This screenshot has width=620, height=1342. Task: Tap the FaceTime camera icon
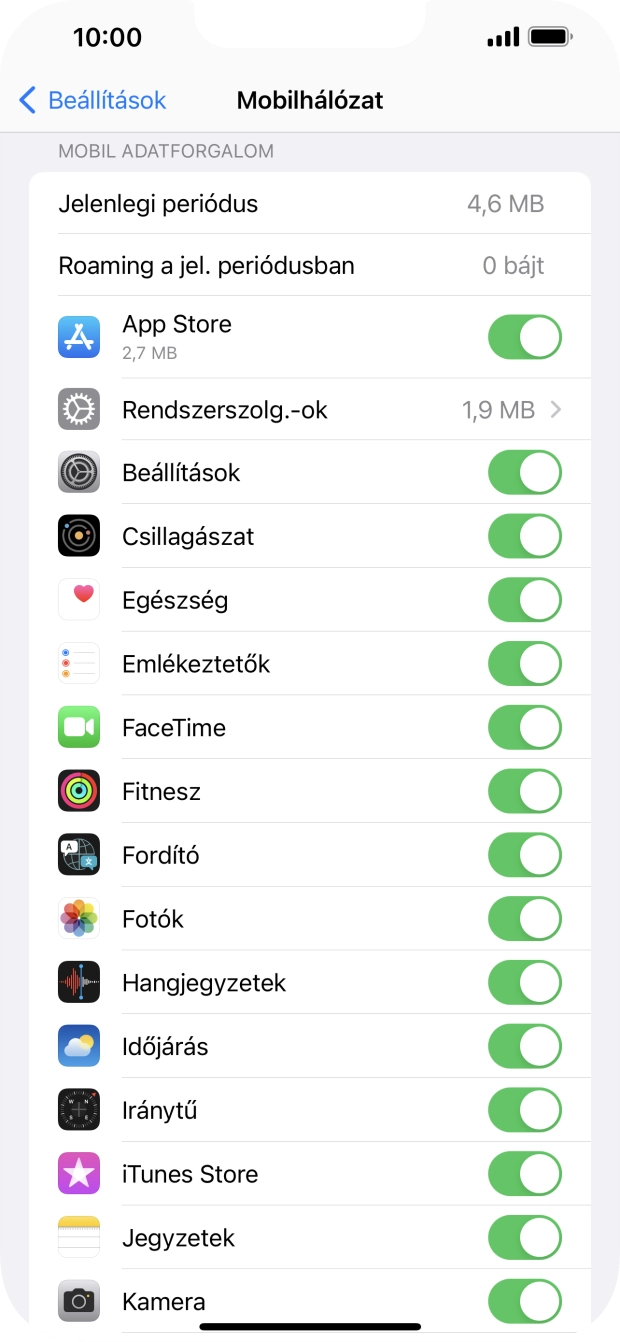point(79,727)
